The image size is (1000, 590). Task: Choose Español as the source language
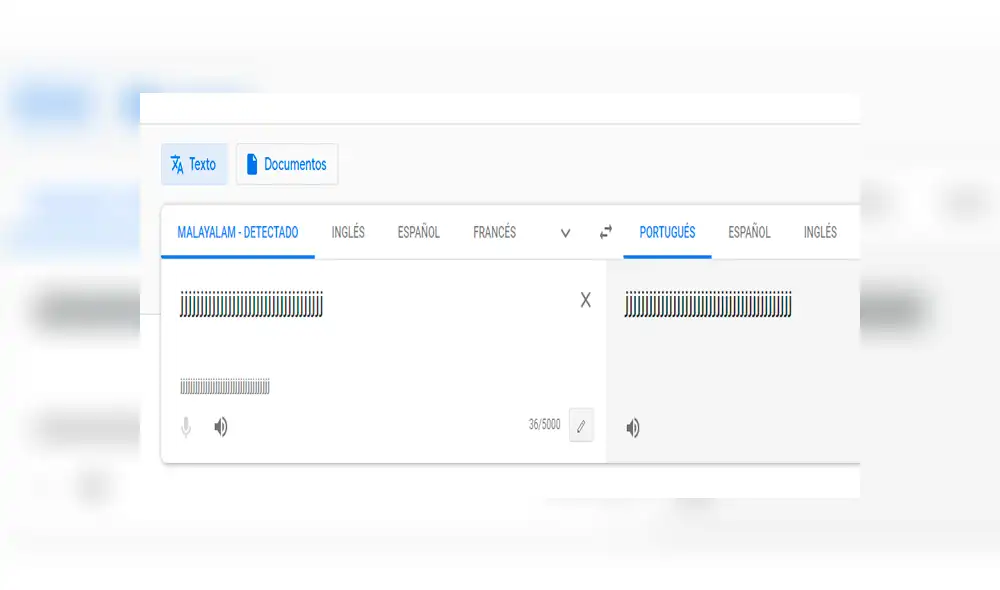tap(418, 232)
